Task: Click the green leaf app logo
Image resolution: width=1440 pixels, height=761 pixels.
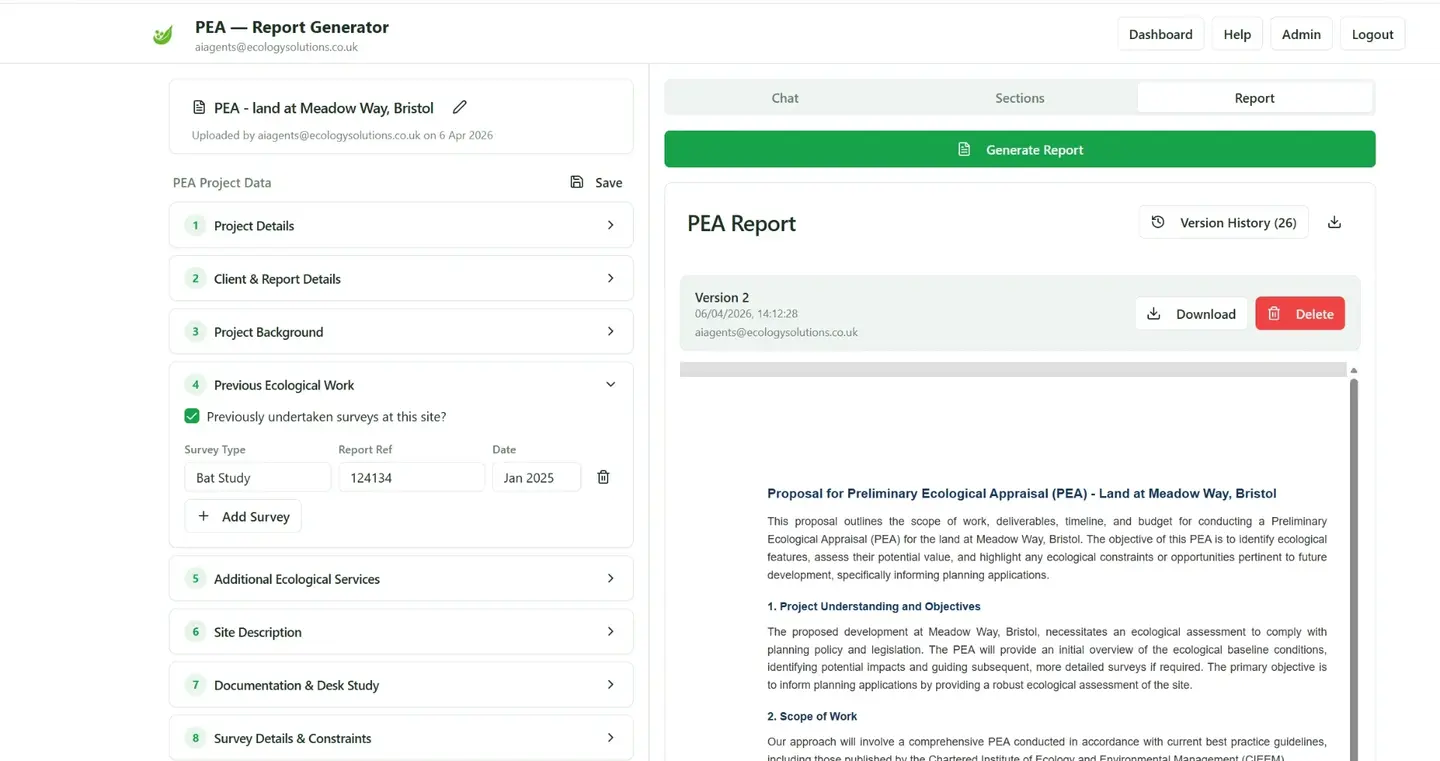Action: (x=162, y=35)
